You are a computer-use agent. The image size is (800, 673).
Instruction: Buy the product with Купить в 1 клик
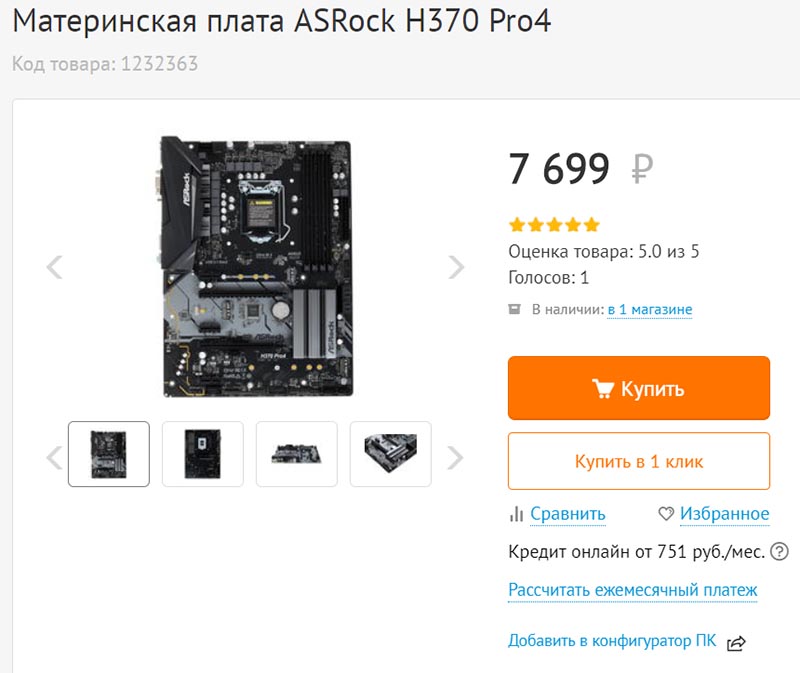[x=639, y=461]
